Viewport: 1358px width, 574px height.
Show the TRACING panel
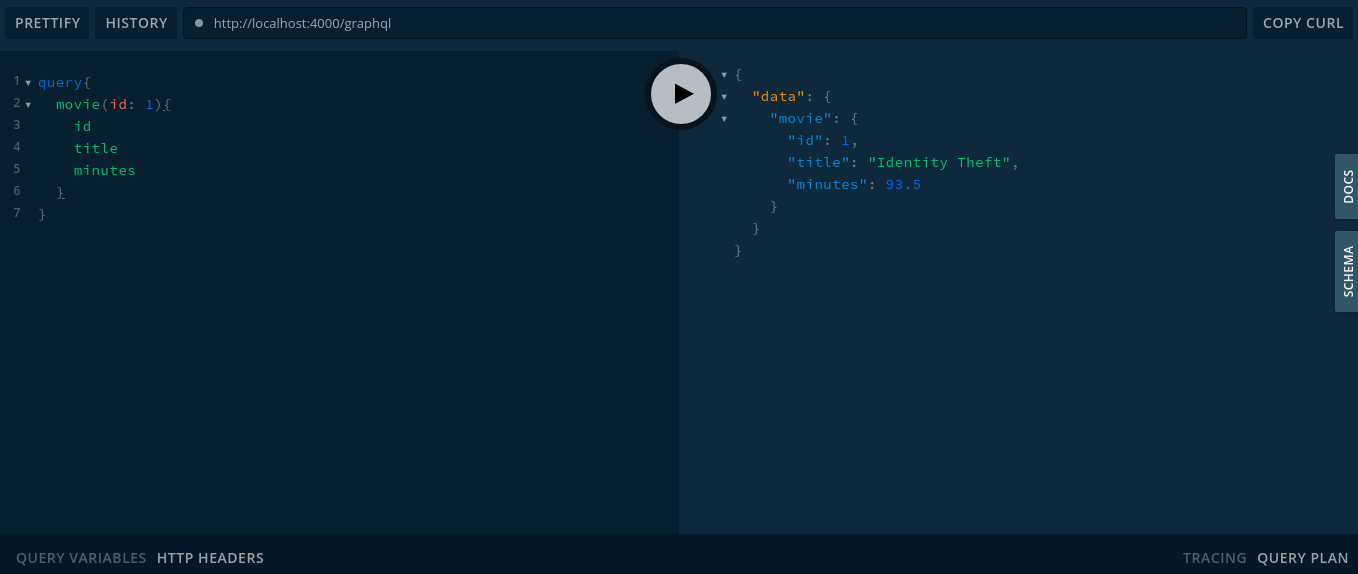pos(1214,558)
